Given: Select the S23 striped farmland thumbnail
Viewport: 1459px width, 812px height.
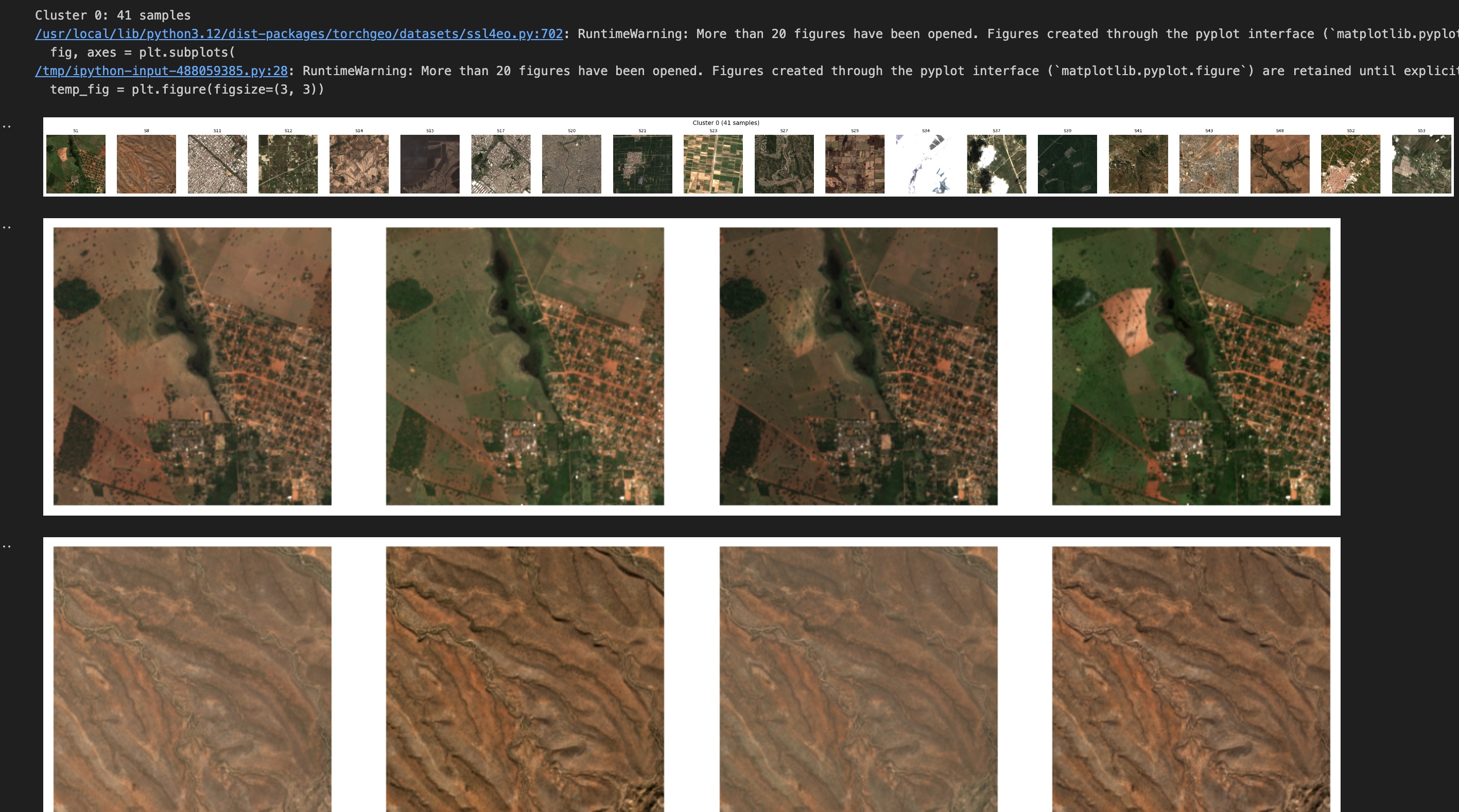Looking at the screenshot, I should pos(713,164).
